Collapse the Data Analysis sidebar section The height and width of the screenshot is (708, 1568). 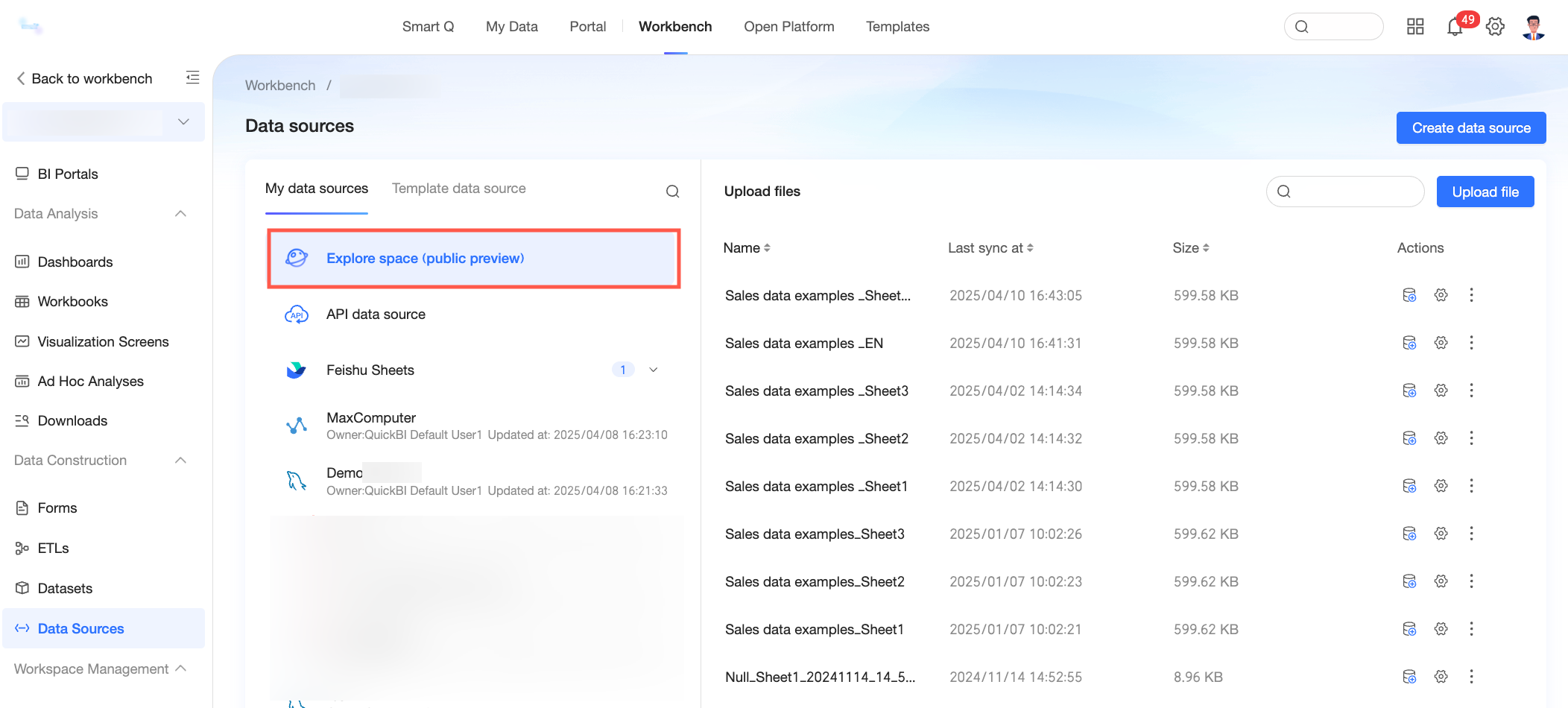tap(180, 214)
